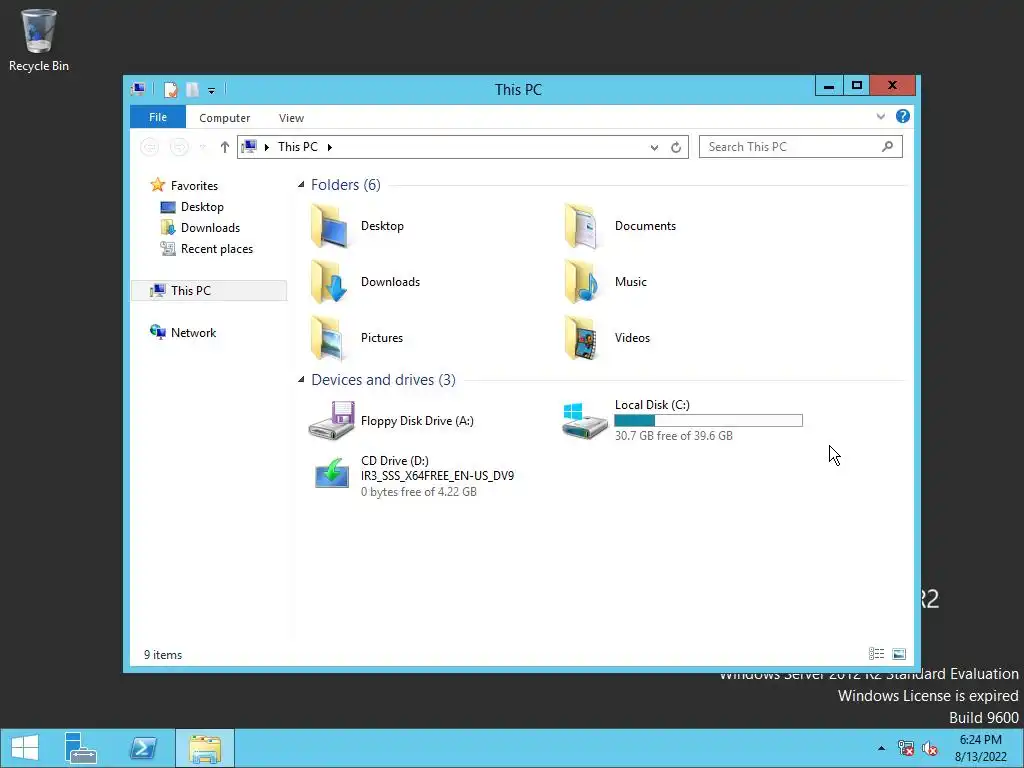This screenshot has width=1024, height=768.
Task: Select the Downloads folder icon in main pane
Action: [329, 281]
